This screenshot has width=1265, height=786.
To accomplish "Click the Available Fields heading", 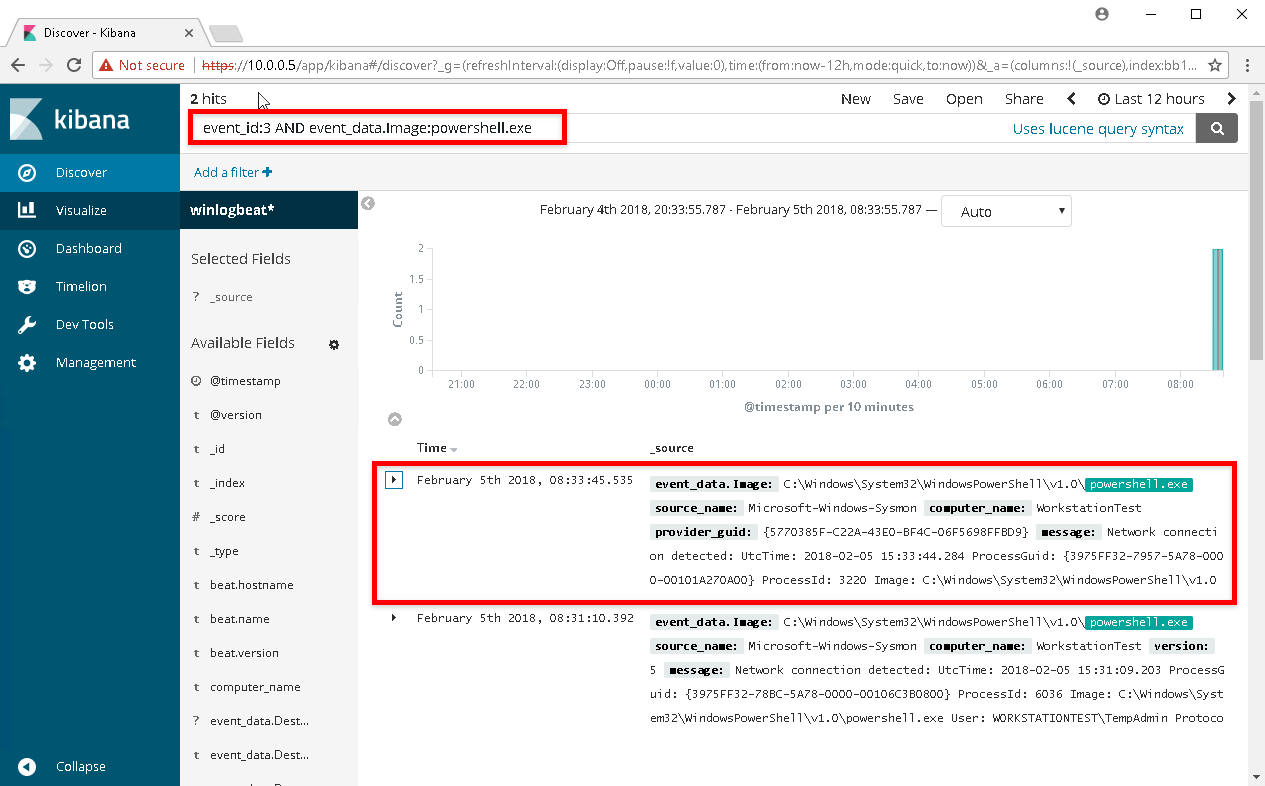I will coord(243,343).
